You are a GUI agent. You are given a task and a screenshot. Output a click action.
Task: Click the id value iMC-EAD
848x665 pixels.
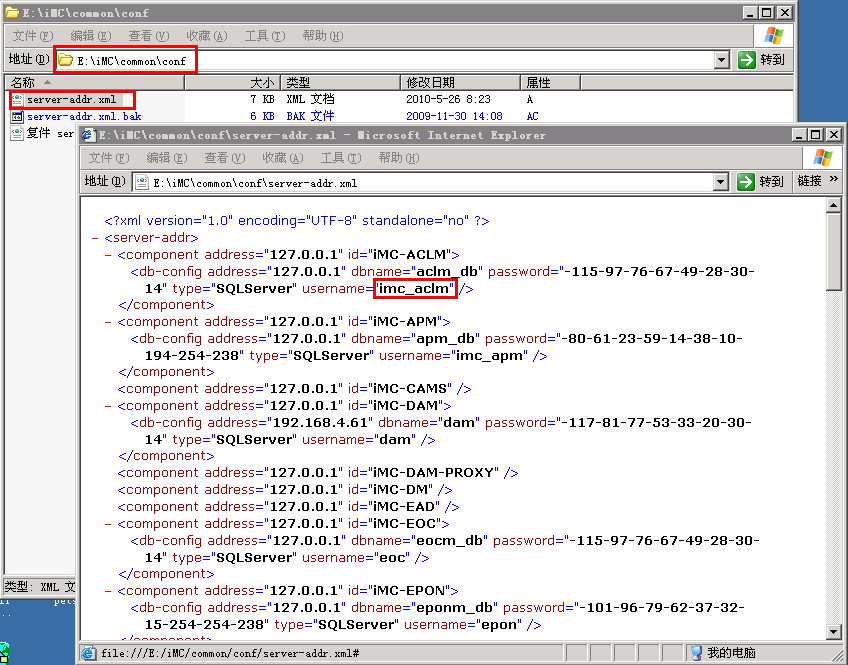(404, 507)
